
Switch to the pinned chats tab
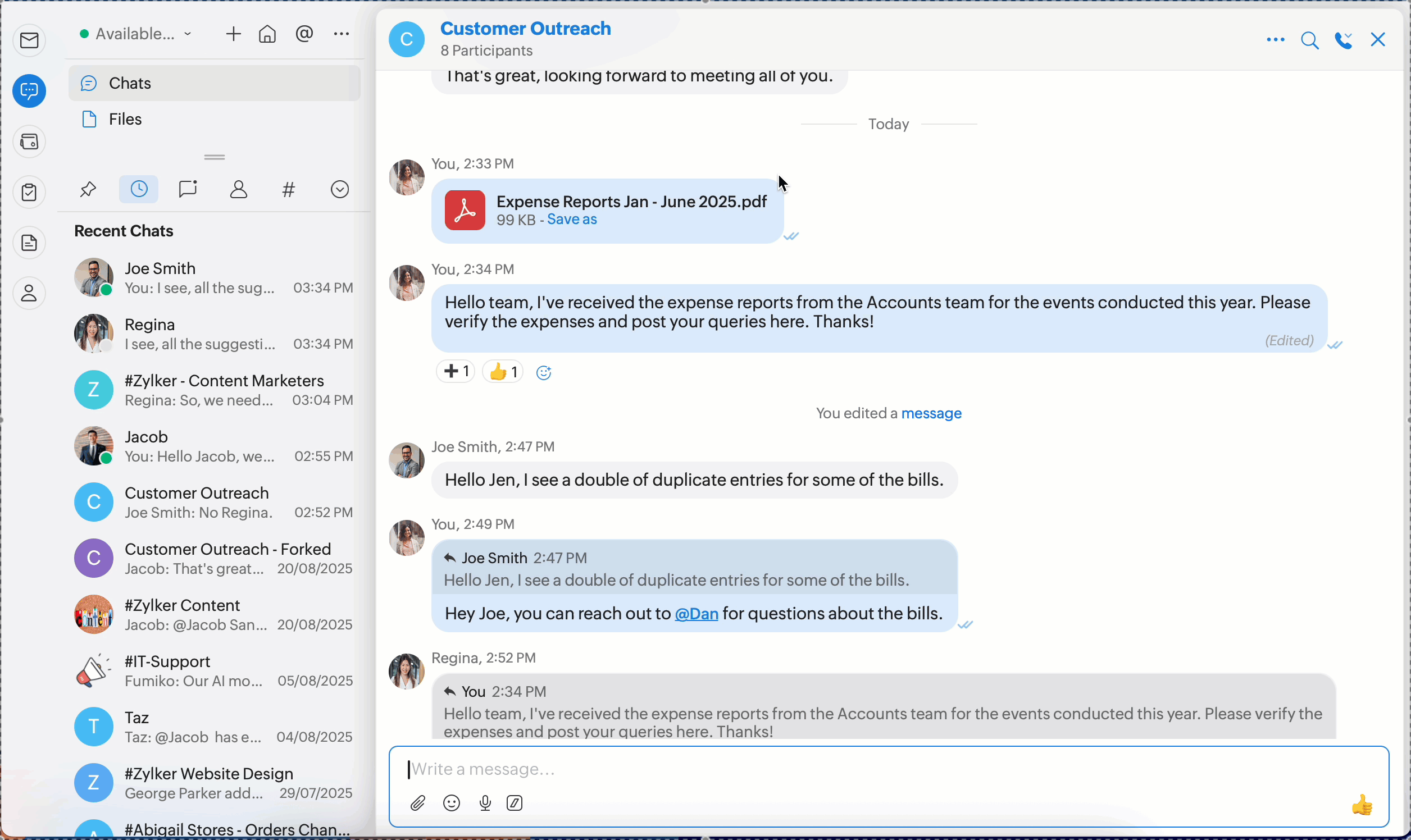[88, 189]
